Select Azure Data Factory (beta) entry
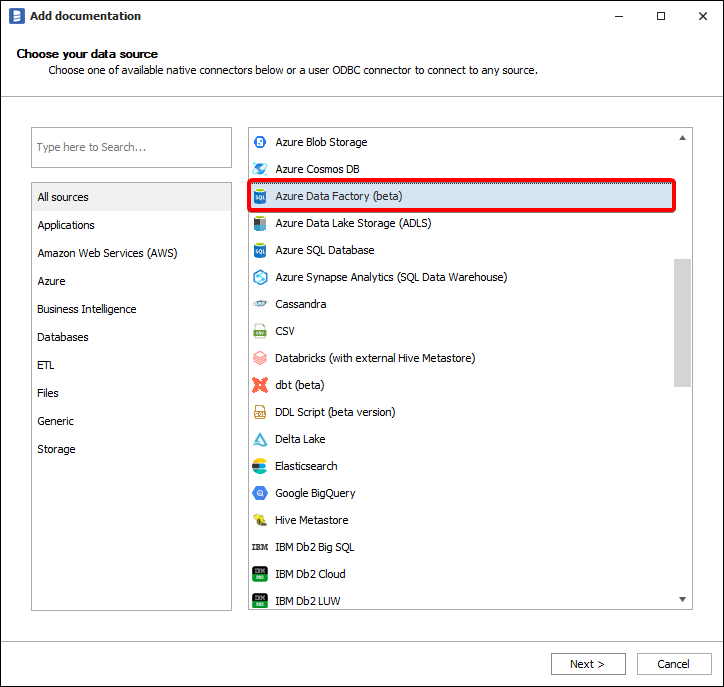This screenshot has width=724, height=687. (x=339, y=196)
